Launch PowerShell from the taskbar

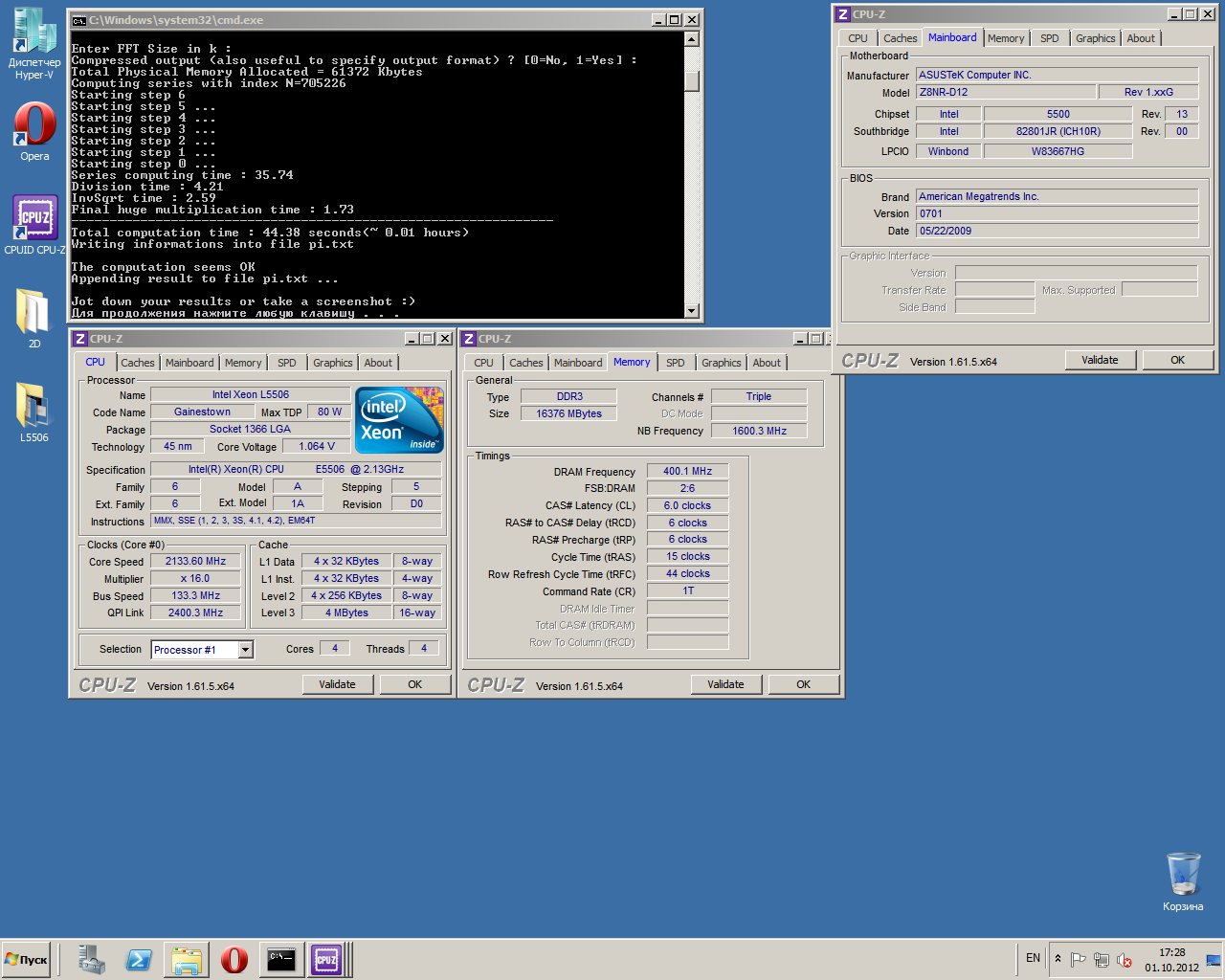click(x=139, y=959)
